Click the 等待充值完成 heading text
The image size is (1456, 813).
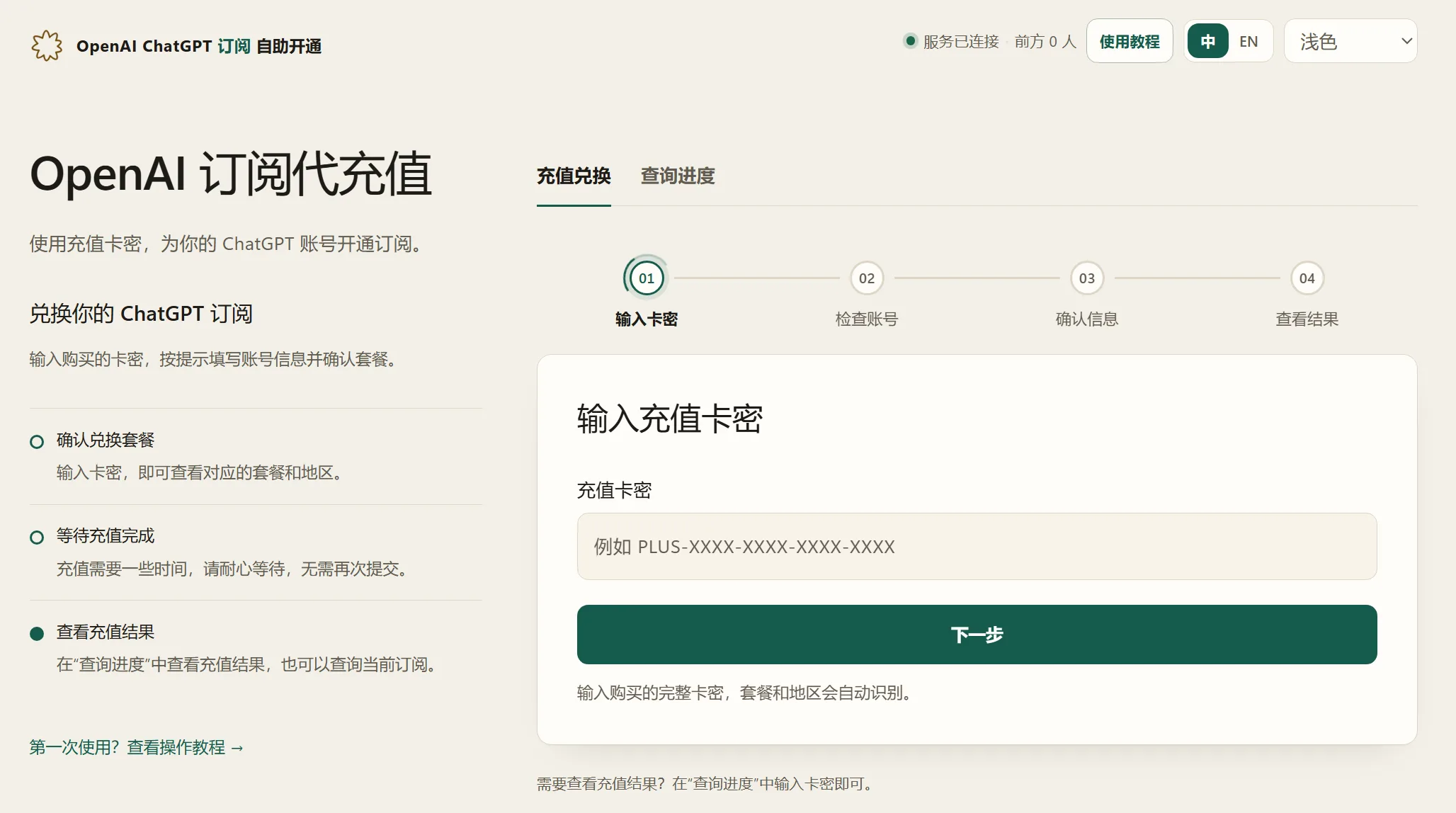[106, 536]
